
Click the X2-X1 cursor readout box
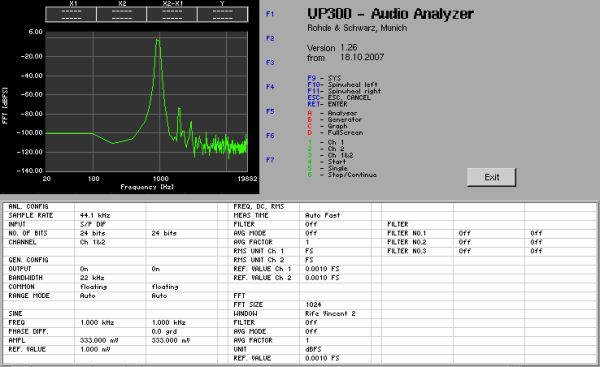pos(172,15)
